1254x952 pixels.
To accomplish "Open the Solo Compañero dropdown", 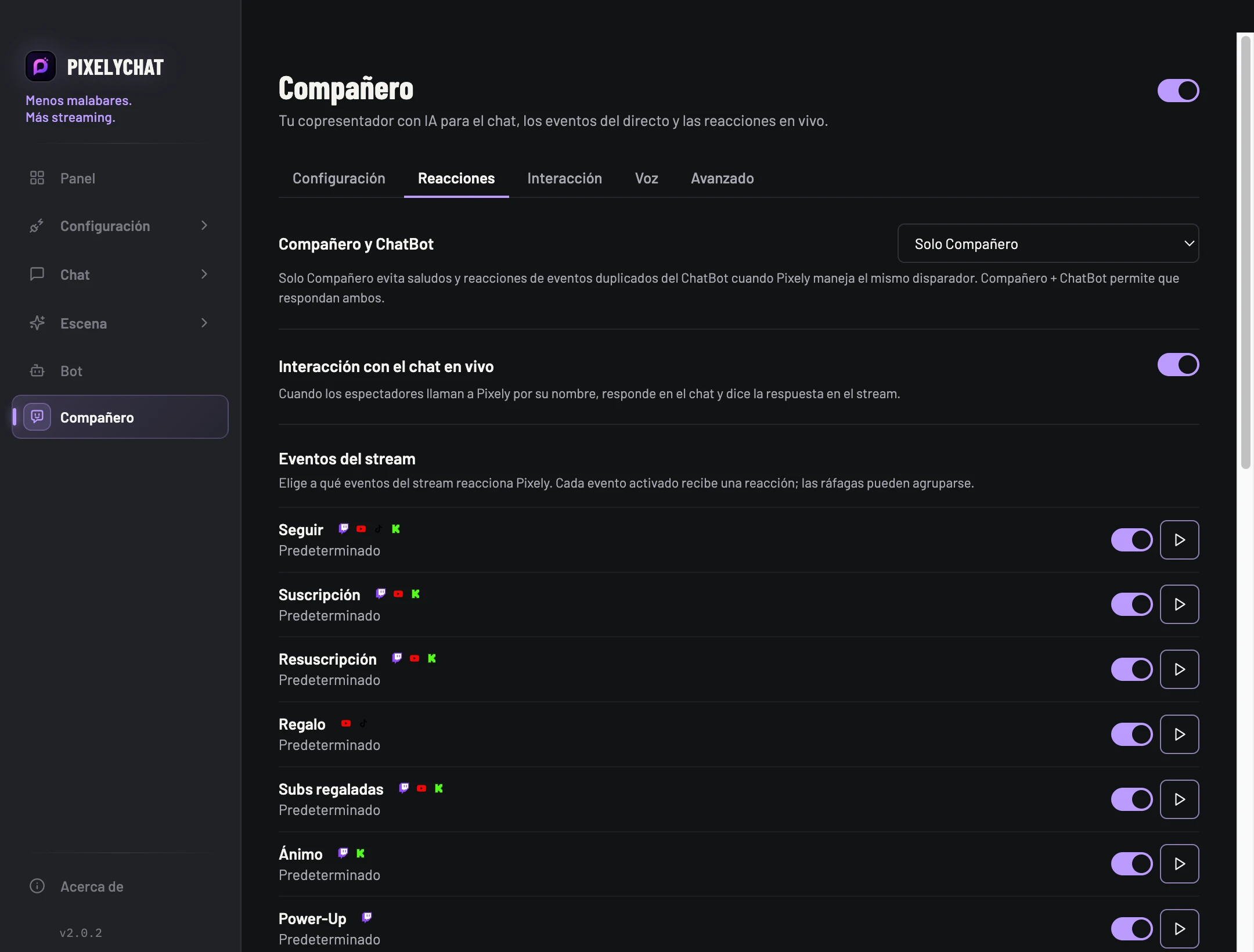I will pyautogui.click(x=1048, y=243).
